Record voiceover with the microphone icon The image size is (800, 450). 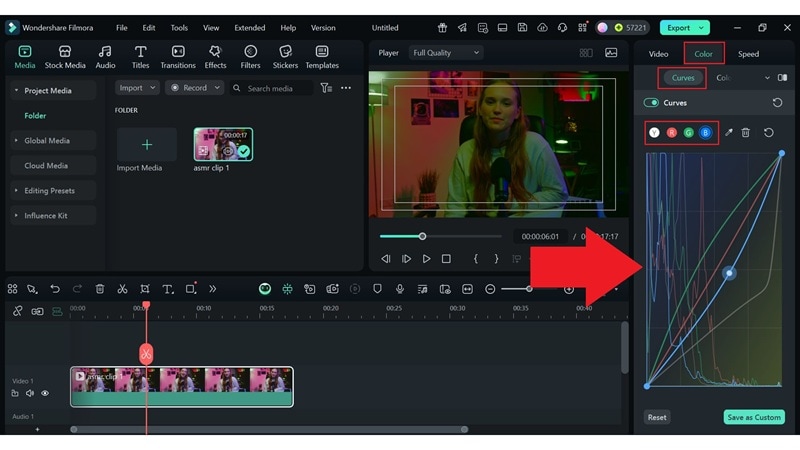pyautogui.click(x=399, y=289)
